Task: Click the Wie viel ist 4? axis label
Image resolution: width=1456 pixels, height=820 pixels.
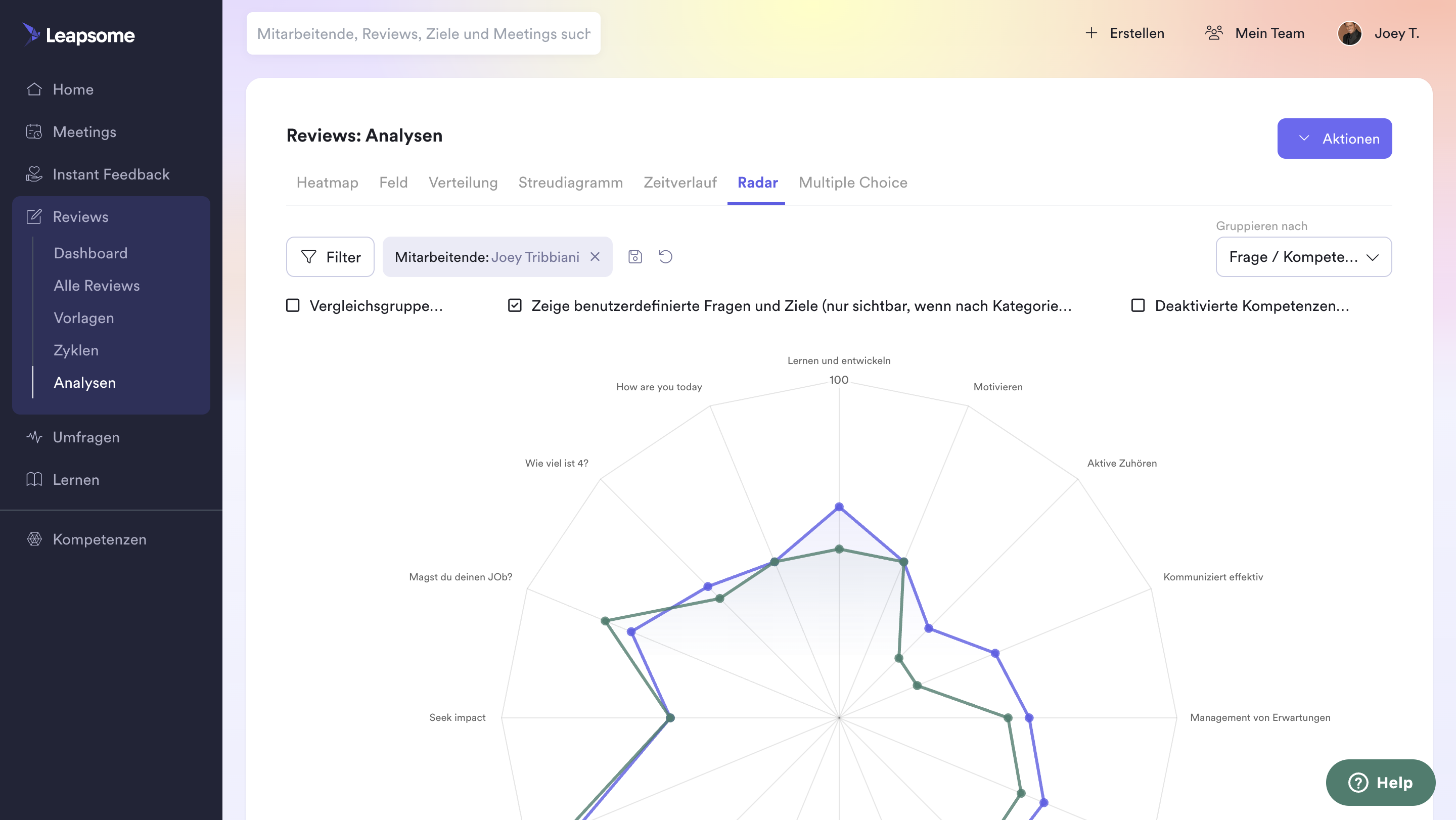Action: pos(556,463)
